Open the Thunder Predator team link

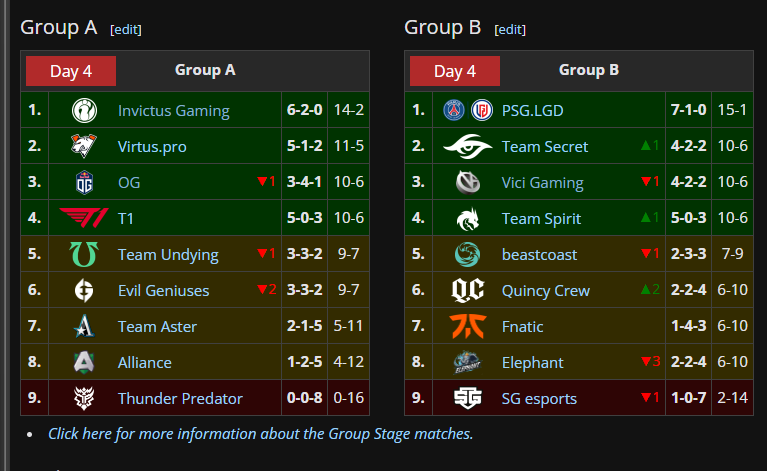pos(180,399)
